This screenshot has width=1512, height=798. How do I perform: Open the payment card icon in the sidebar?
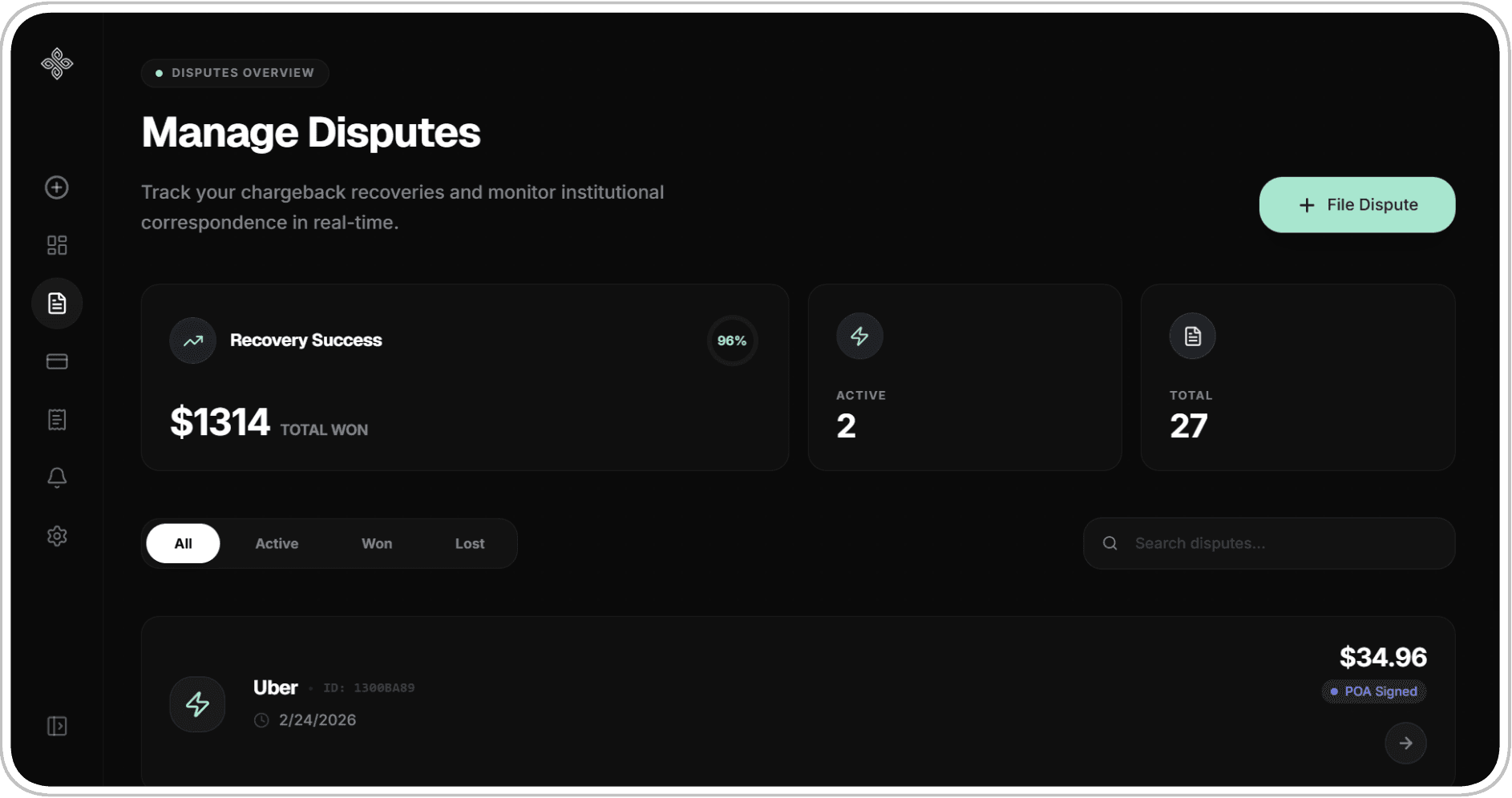pos(57,361)
